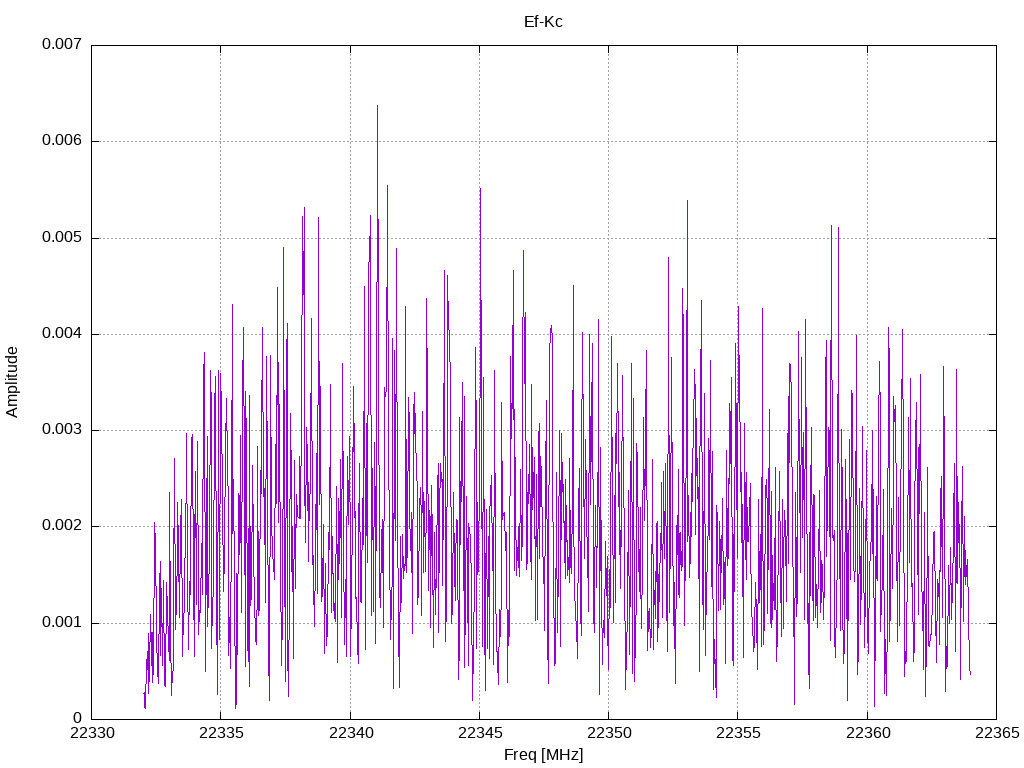Click the plot title Ef-Kc
Image resolution: width=1024 pixels, height=768 pixels.
click(x=543, y=22)
